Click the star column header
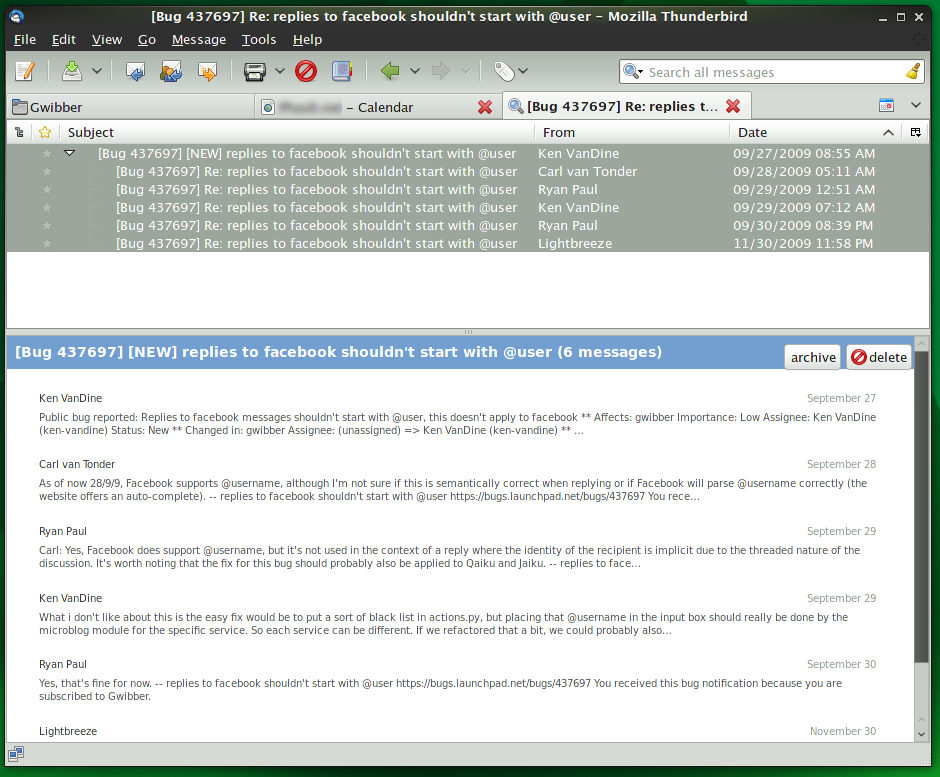The height and width of the screenshot is (777, 940). [45, 132]
